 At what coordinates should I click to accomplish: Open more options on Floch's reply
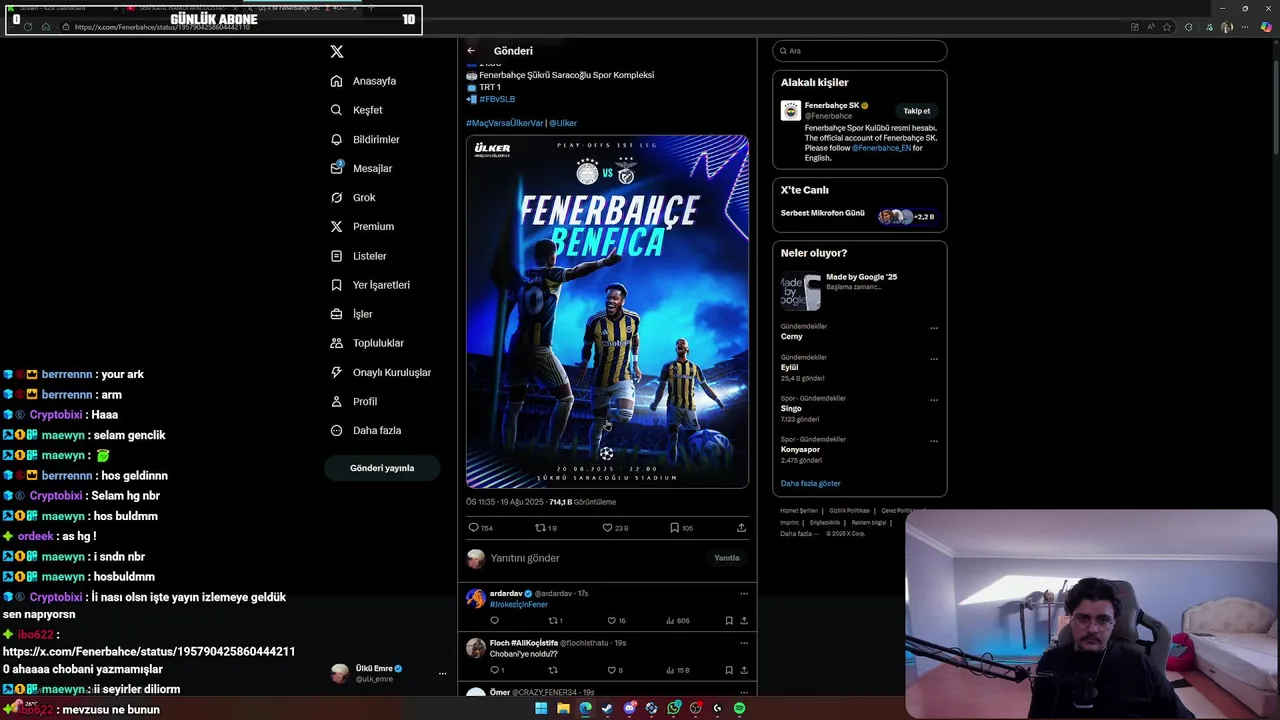point(743,643)
